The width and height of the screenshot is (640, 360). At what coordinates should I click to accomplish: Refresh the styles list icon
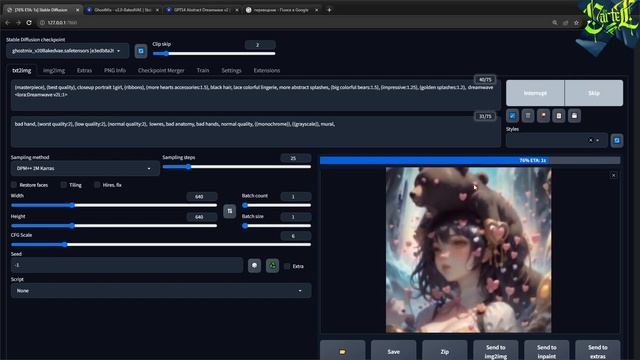point(617,140)
